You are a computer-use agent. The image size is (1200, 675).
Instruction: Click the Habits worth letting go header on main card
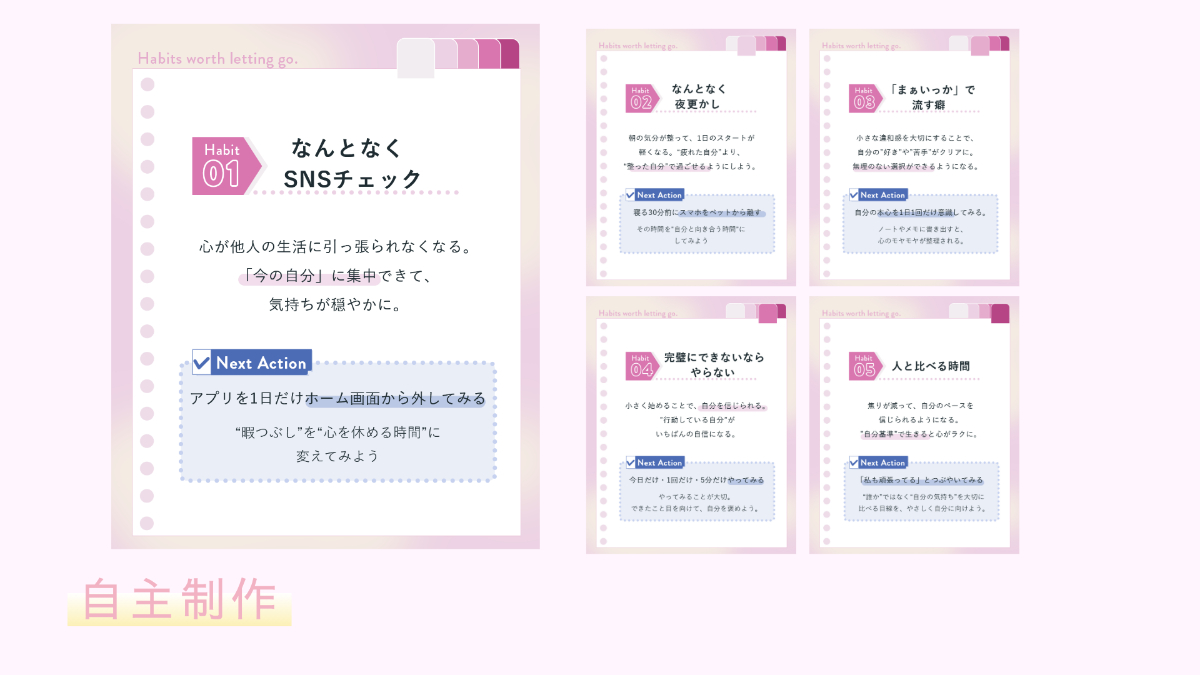pos(217,59)
